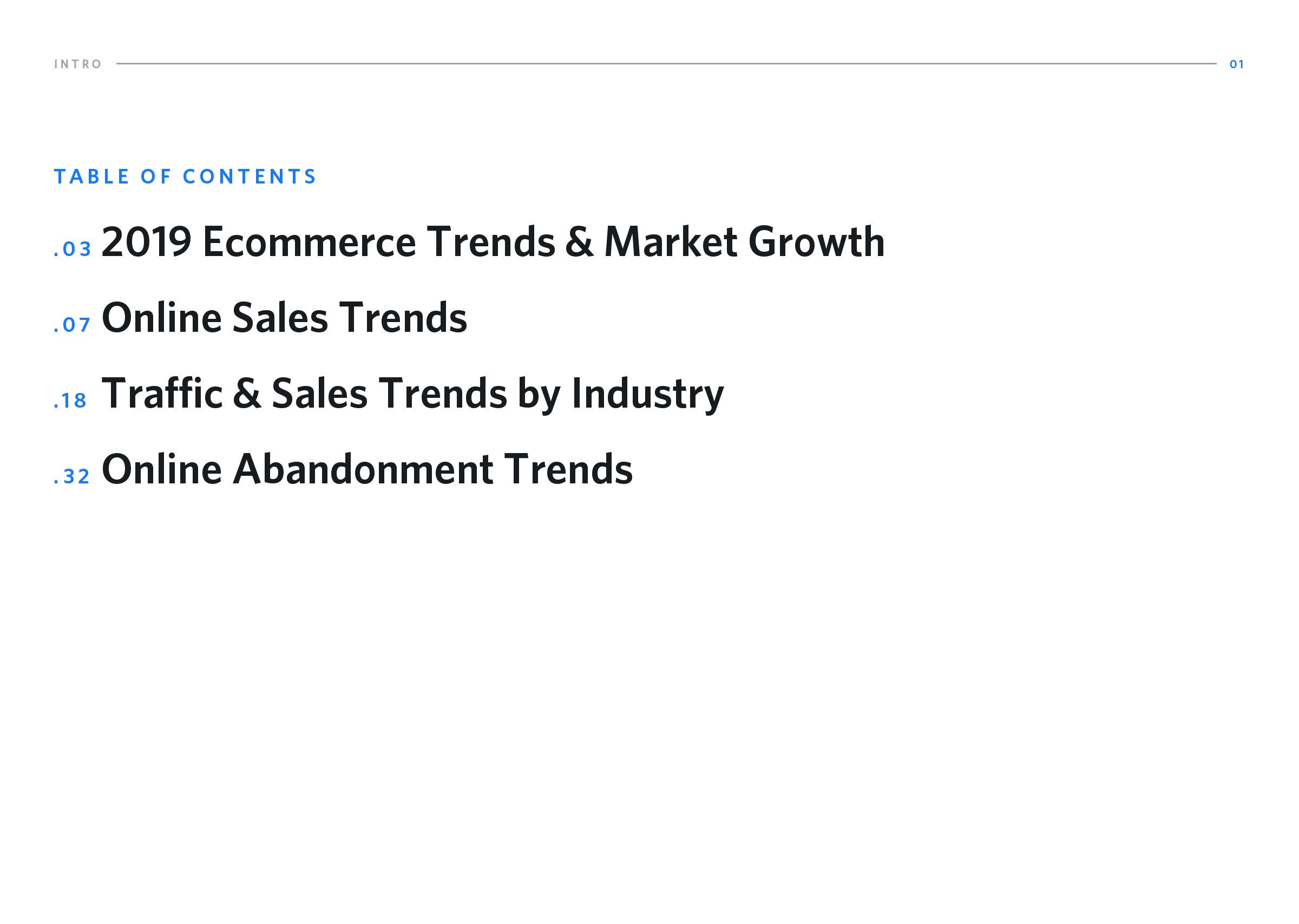Click the word "CONTENTS" in the heading
Image resolution: width=1299 pixels, height=924 pixels.
249,177
